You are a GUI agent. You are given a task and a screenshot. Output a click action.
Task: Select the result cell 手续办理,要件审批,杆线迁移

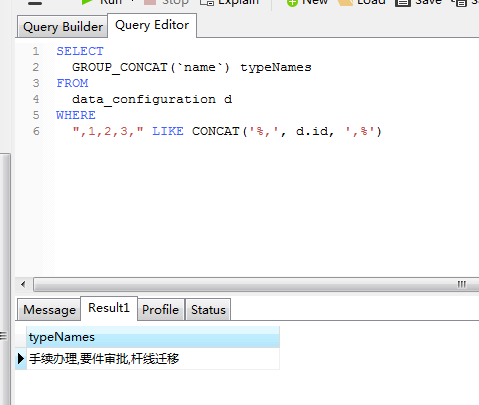[x=153, y=359]
